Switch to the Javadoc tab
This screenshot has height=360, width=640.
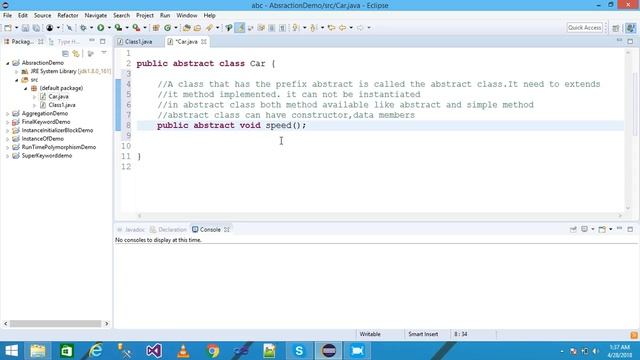tap(131, 230)
